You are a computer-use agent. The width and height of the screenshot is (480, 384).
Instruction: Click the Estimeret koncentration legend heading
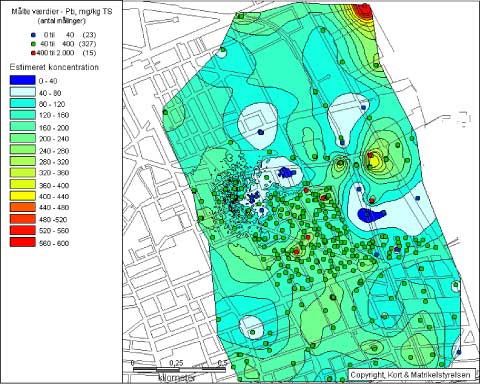[x=54, y=67]
